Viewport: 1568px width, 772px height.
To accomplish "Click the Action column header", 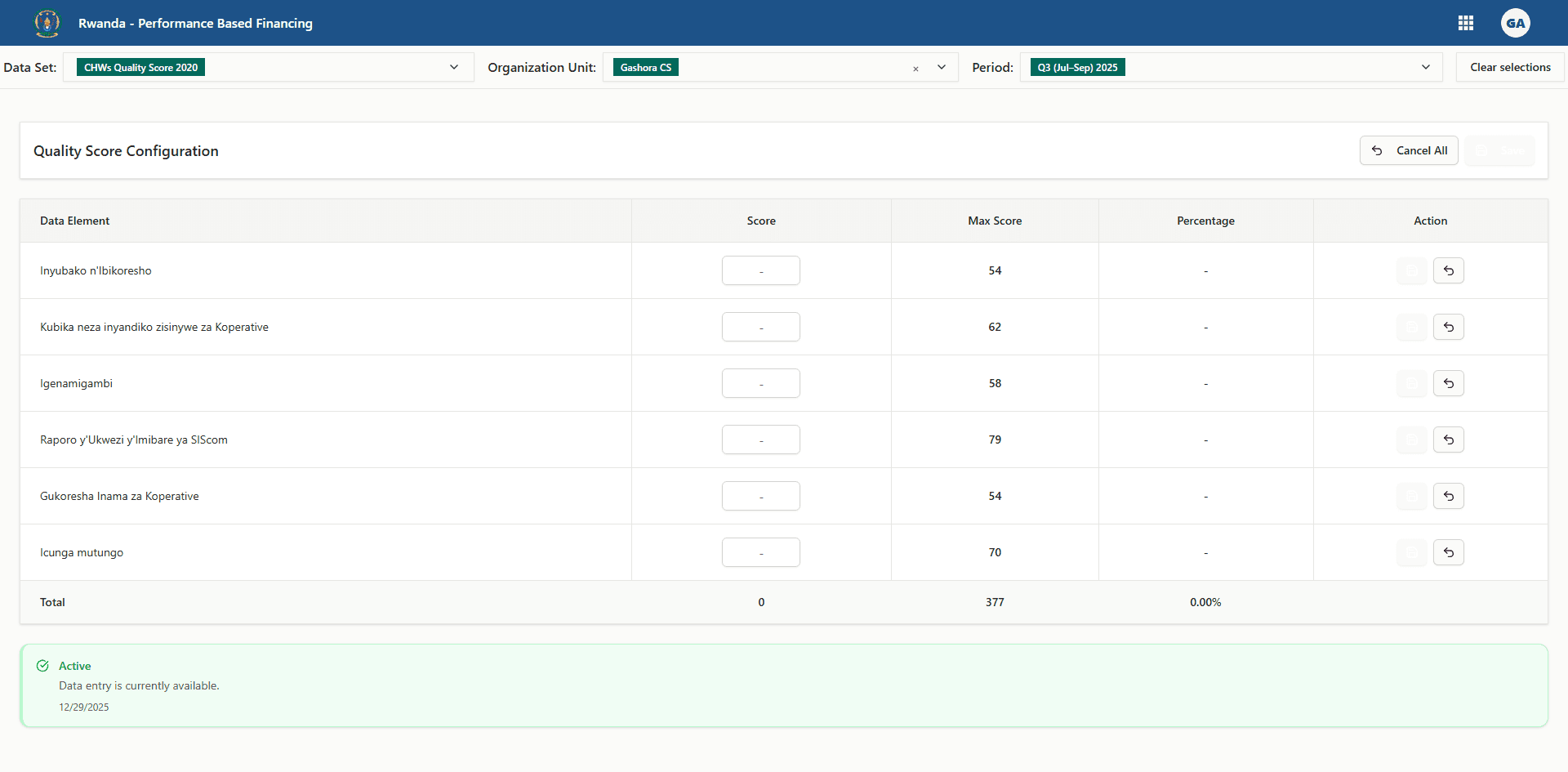I will (1430, 221).
